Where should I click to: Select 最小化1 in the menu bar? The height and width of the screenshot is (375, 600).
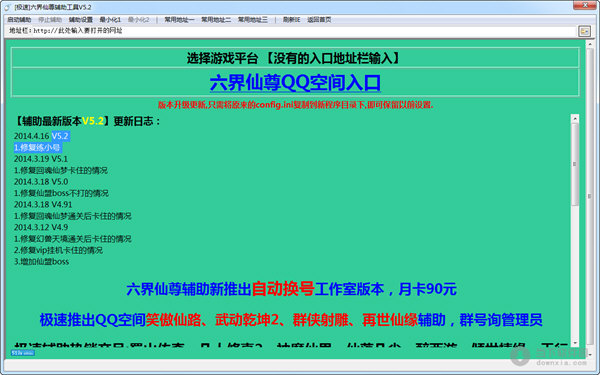110,20
